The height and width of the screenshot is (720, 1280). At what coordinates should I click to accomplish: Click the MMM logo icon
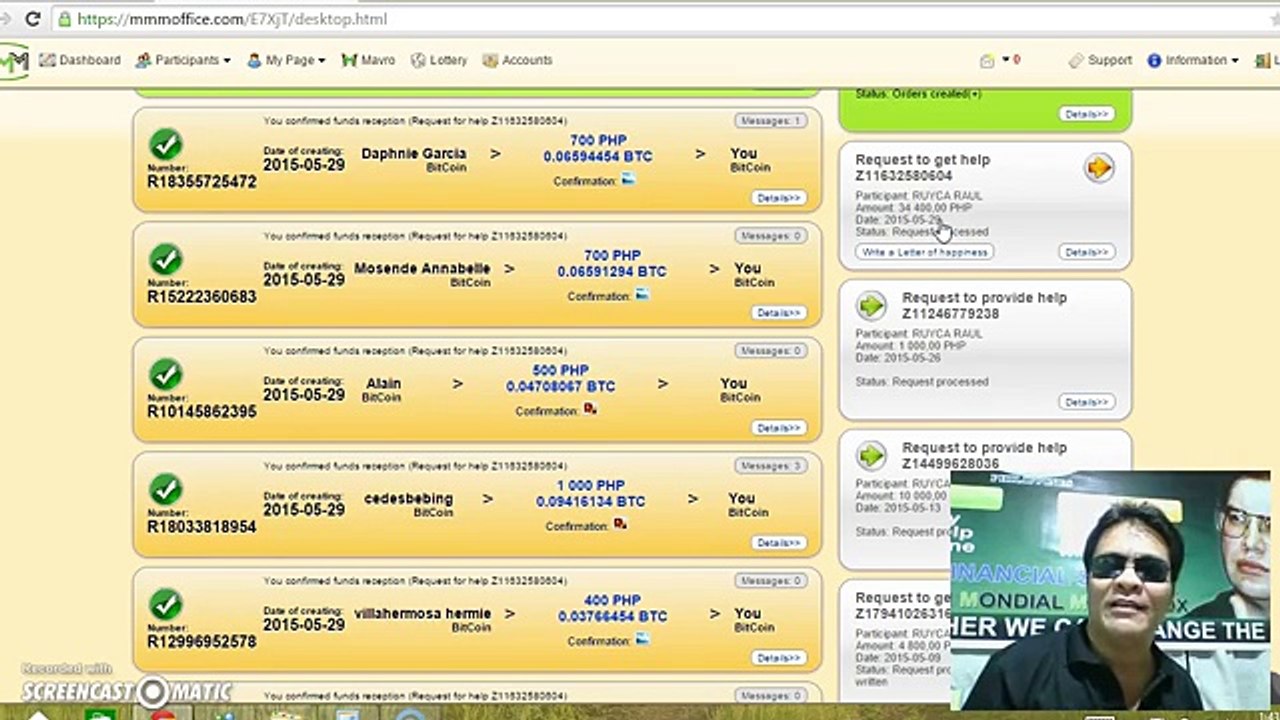point(13,61)
